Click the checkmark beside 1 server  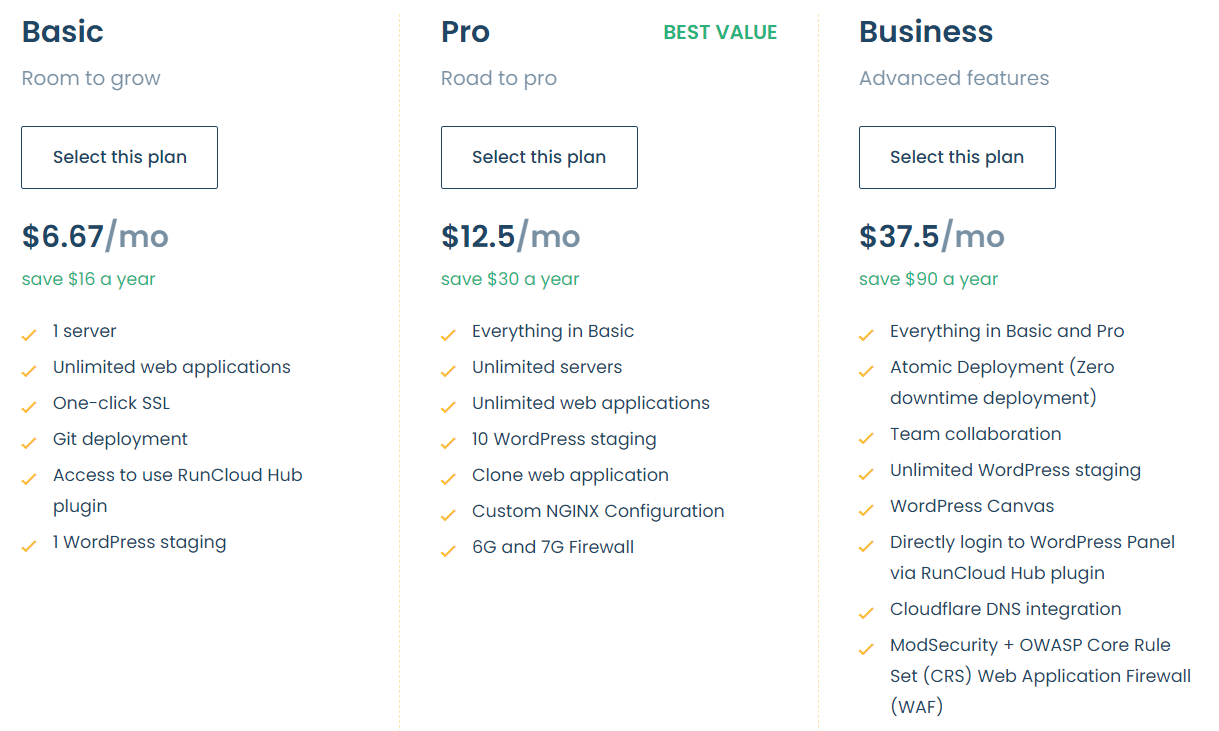[29, 333]
